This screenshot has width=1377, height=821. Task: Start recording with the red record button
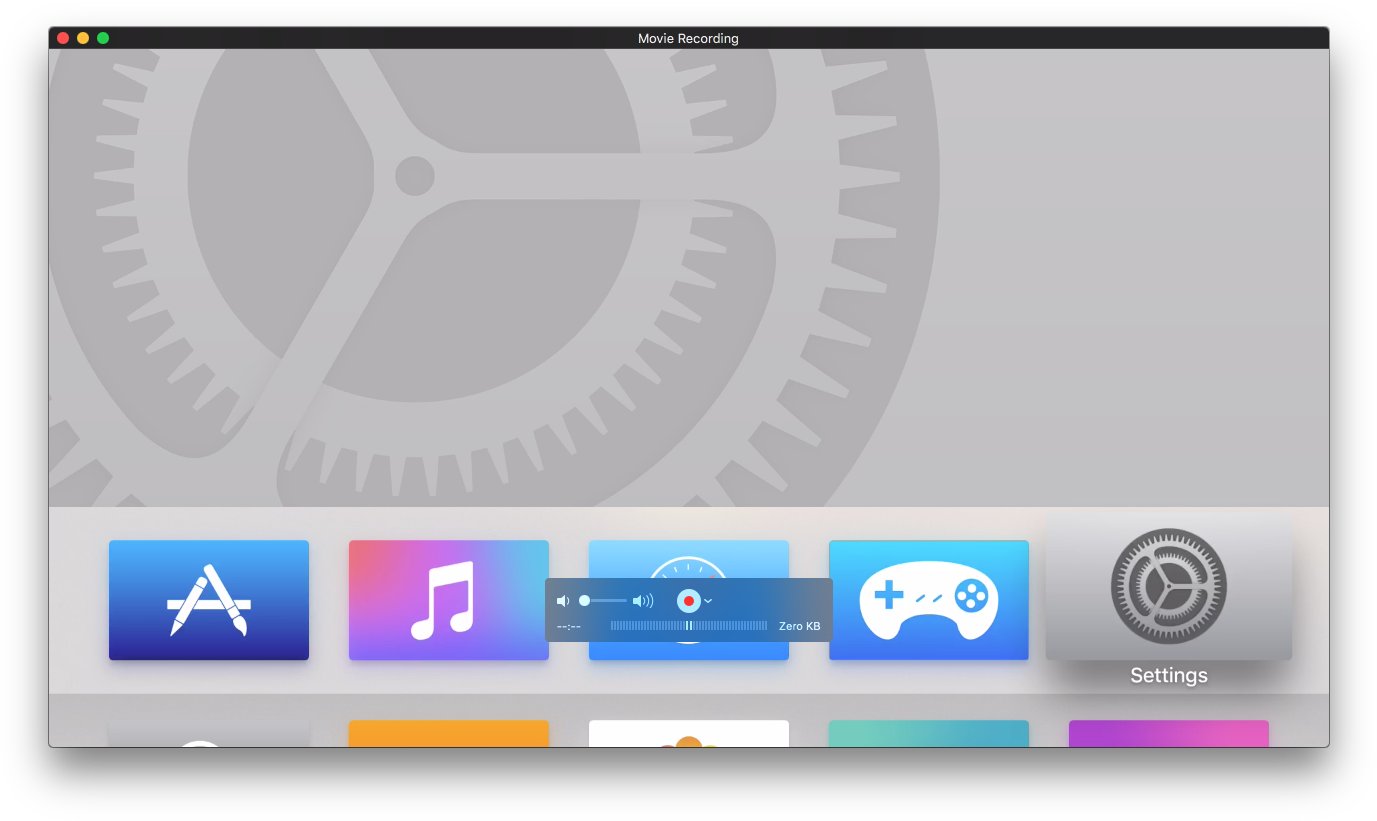point(689,601)
